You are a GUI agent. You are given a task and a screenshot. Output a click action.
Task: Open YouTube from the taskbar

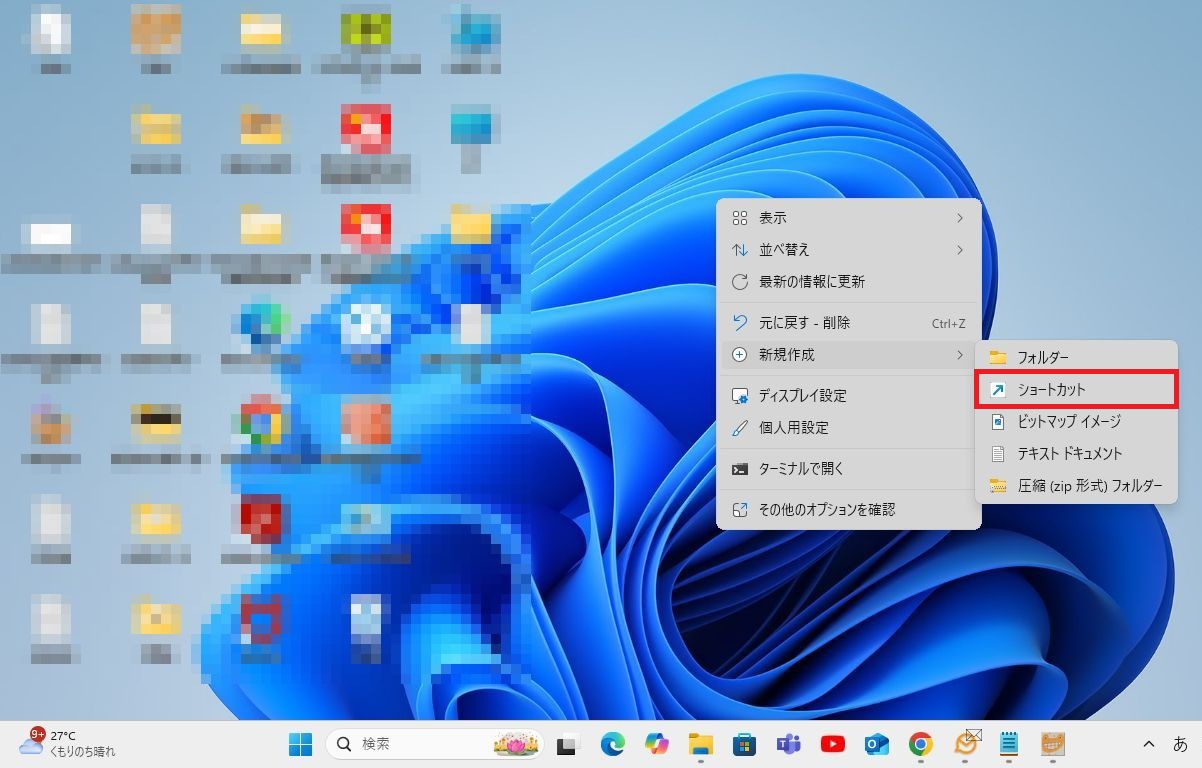coord(832,744)
